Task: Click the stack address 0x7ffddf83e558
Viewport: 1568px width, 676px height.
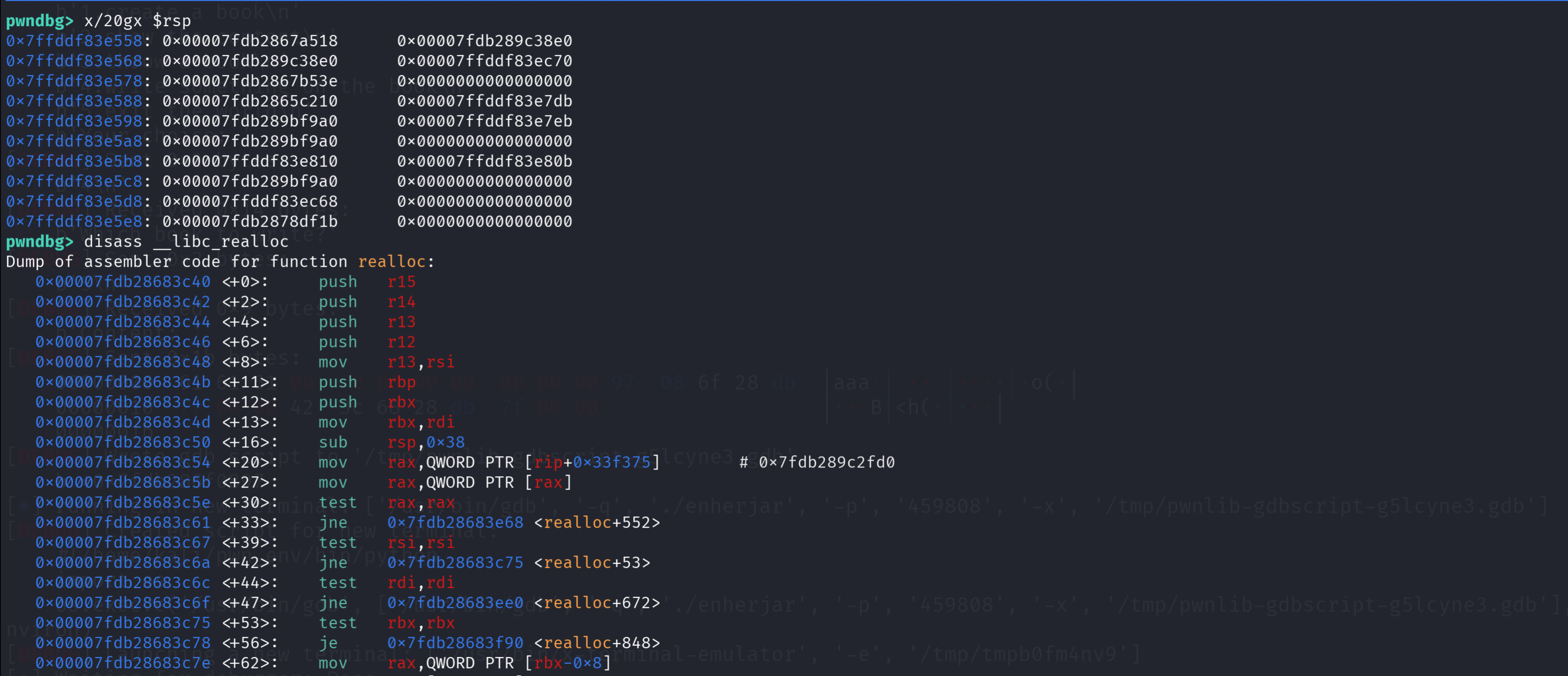Action: pyautogui.click(x=74, y=41)
